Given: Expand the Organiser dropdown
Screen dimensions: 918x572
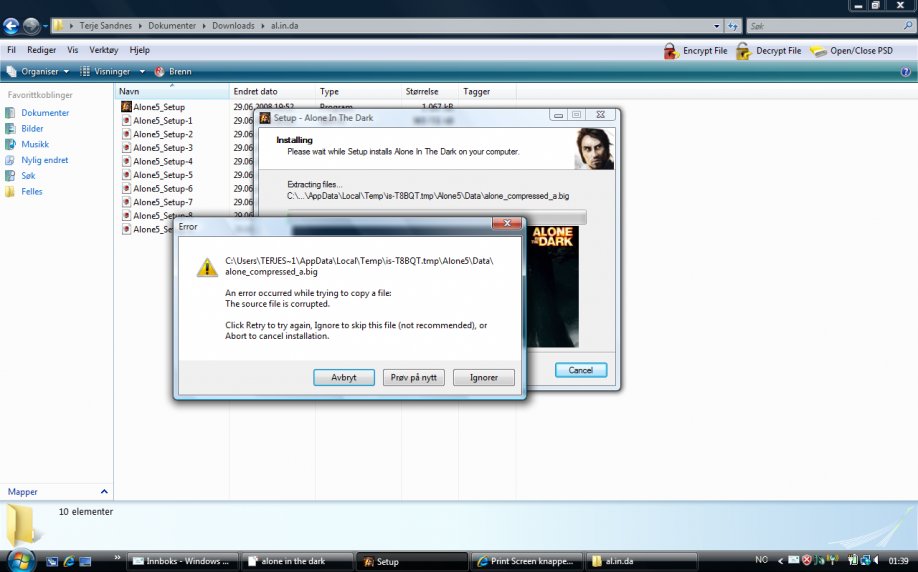Looking at the screenshot, I should (x=37, y=71).
